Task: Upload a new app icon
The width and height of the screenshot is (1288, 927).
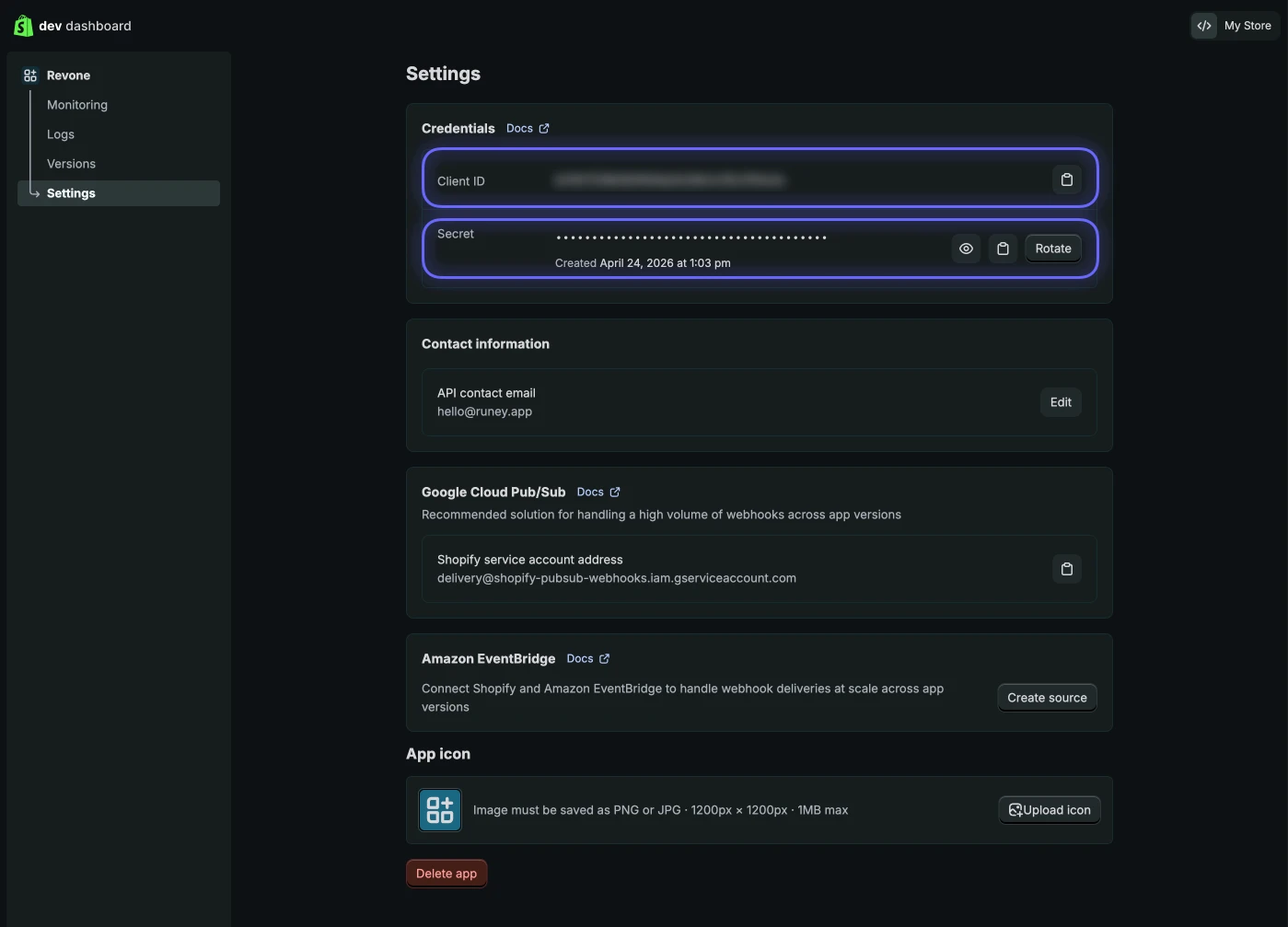Action: pos(1050,810)
